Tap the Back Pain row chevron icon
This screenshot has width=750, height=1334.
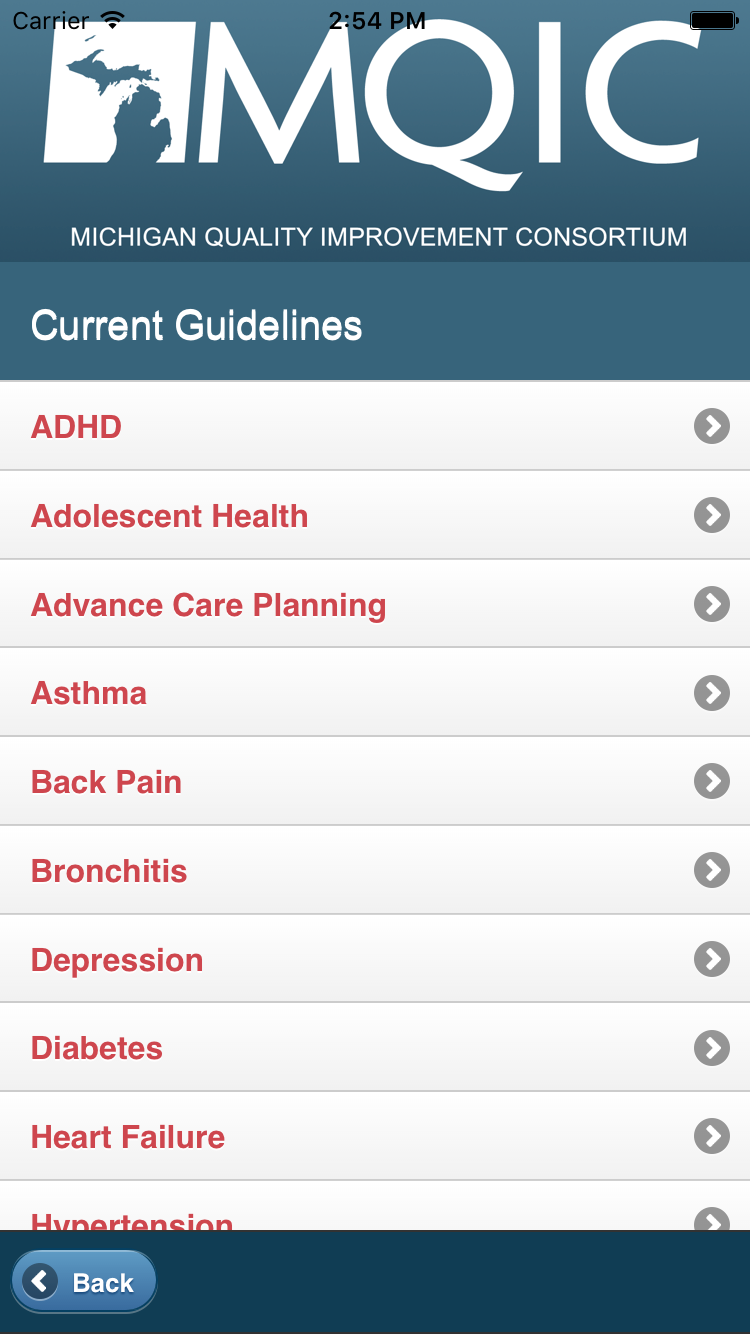click(x=711, y=781)
